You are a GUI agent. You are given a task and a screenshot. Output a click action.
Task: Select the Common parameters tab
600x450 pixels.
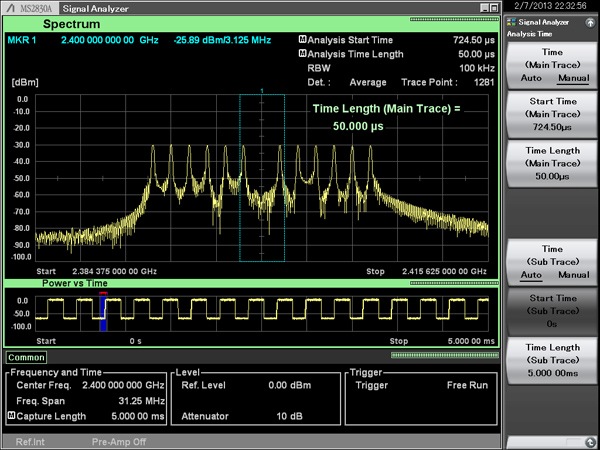click(26, 357)
